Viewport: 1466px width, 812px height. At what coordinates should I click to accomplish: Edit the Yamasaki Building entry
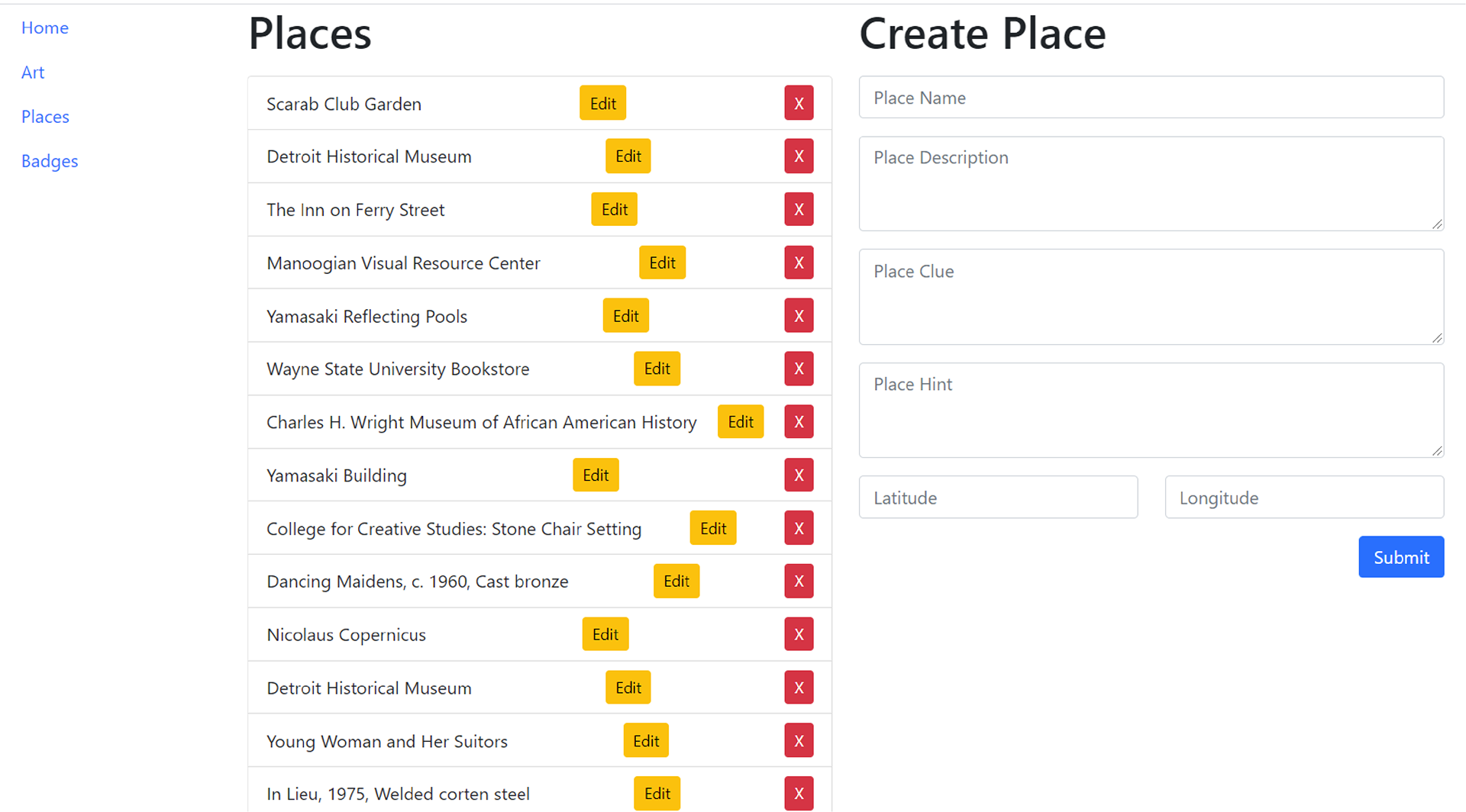(596, 475)
